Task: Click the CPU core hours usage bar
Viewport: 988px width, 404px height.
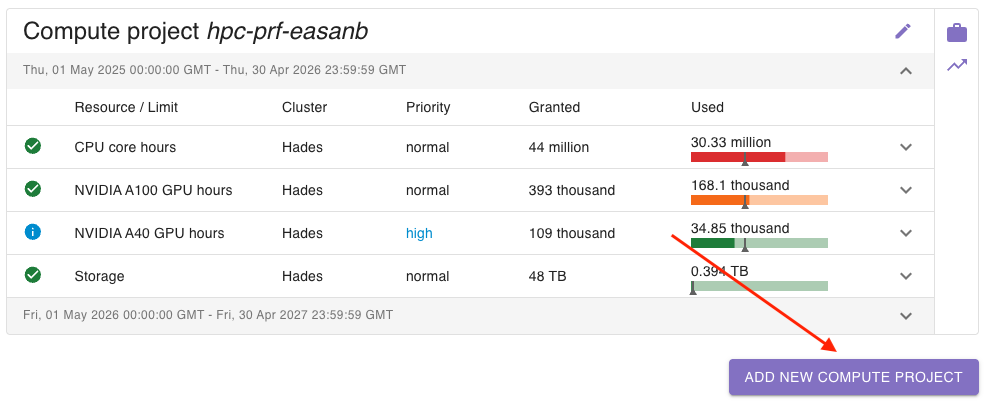Action: point(759,157)
